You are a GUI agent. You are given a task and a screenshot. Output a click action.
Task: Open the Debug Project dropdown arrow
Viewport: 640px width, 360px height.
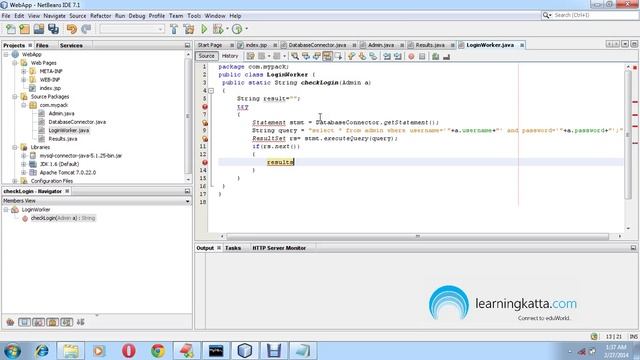coord(227,29)
